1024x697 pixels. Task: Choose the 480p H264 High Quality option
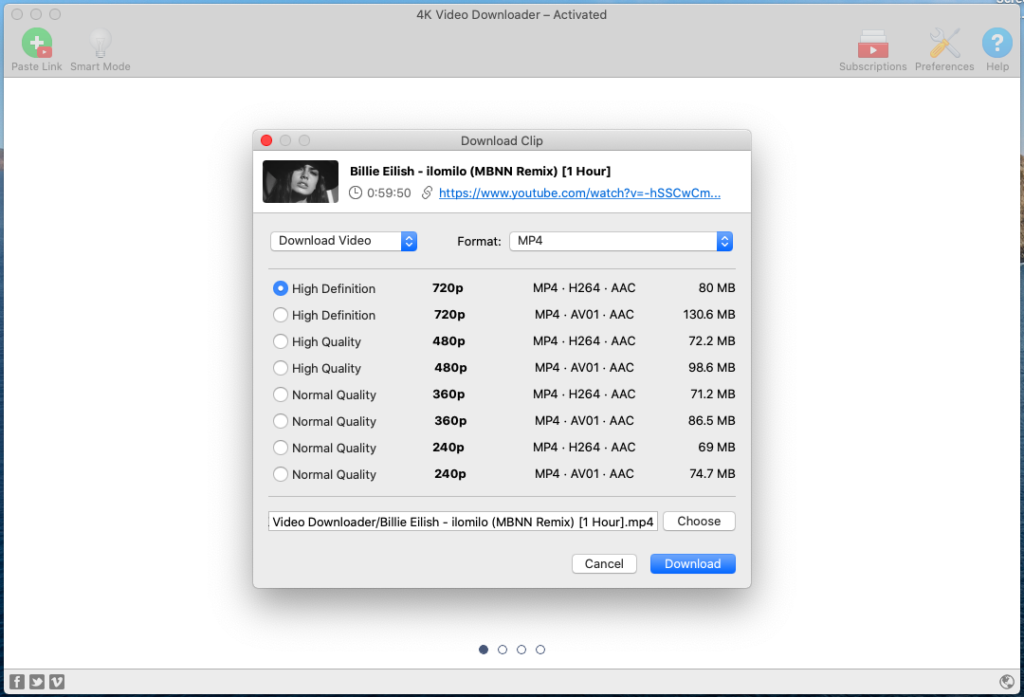click(280, 341)
